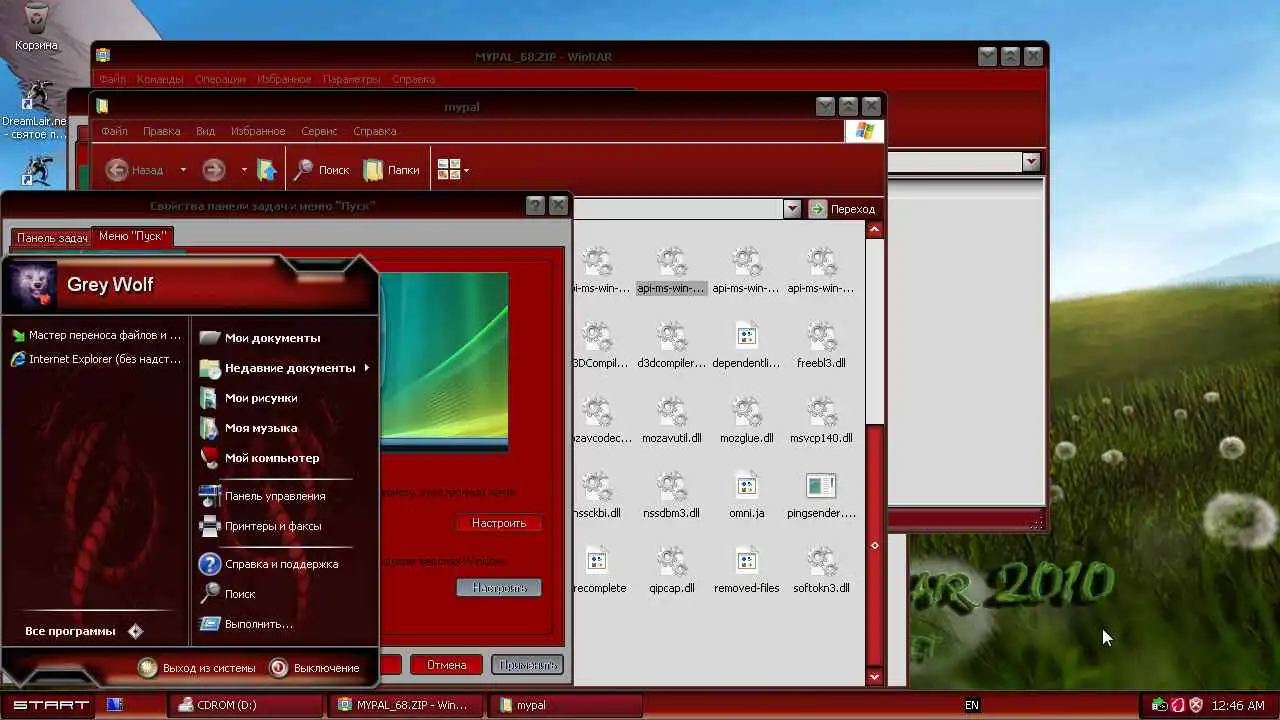The image size is (1280, 720).
Task: Click the safely remove hardware tray icon
Action: coord(1159,705)
